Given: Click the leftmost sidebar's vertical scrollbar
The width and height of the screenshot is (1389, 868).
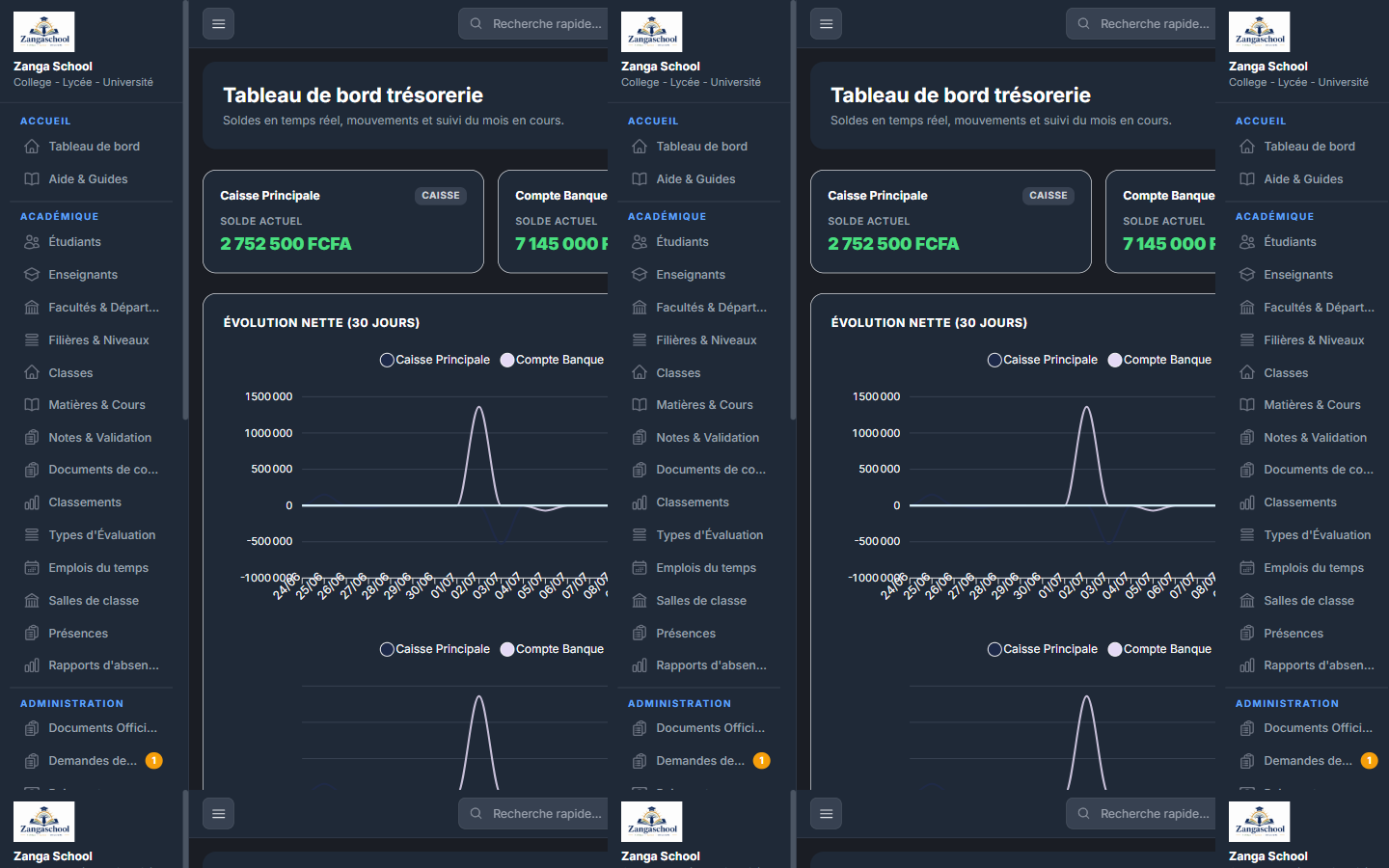Looking at the screenshot, I should (x=185, y=210).
